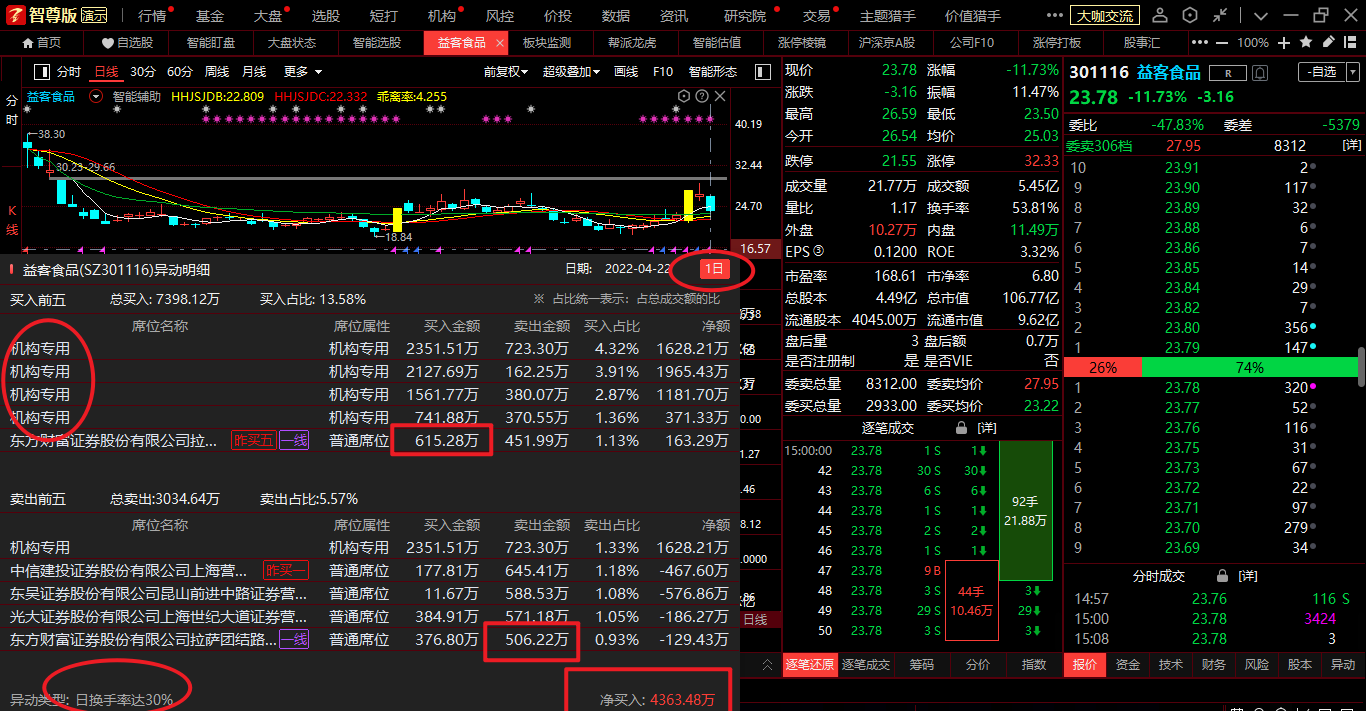The image size is (1366, 711).
Task: Select the 60分 chart period
Action: point(180,72)
